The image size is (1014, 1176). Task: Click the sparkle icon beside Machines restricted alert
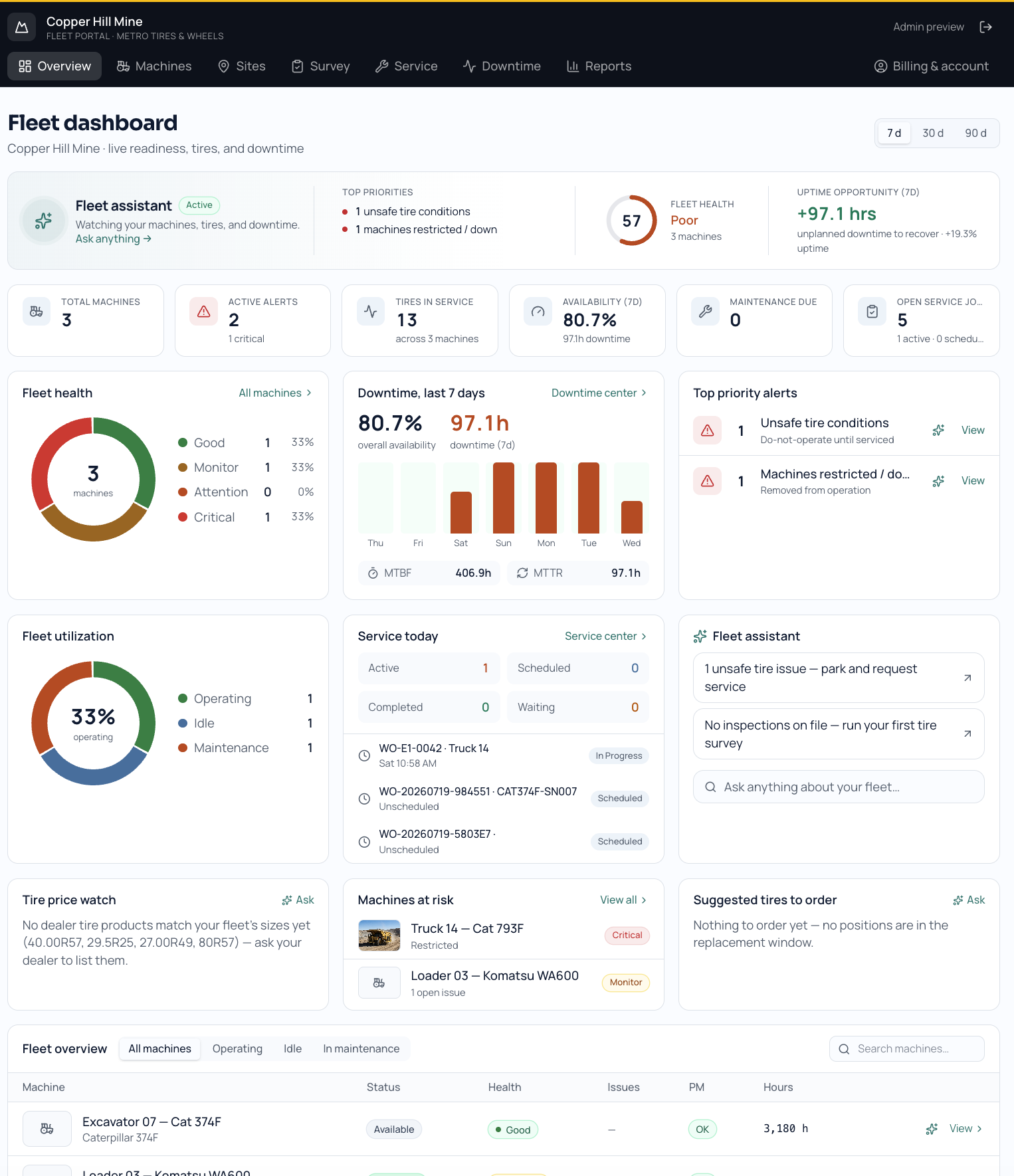coord(938,481)
